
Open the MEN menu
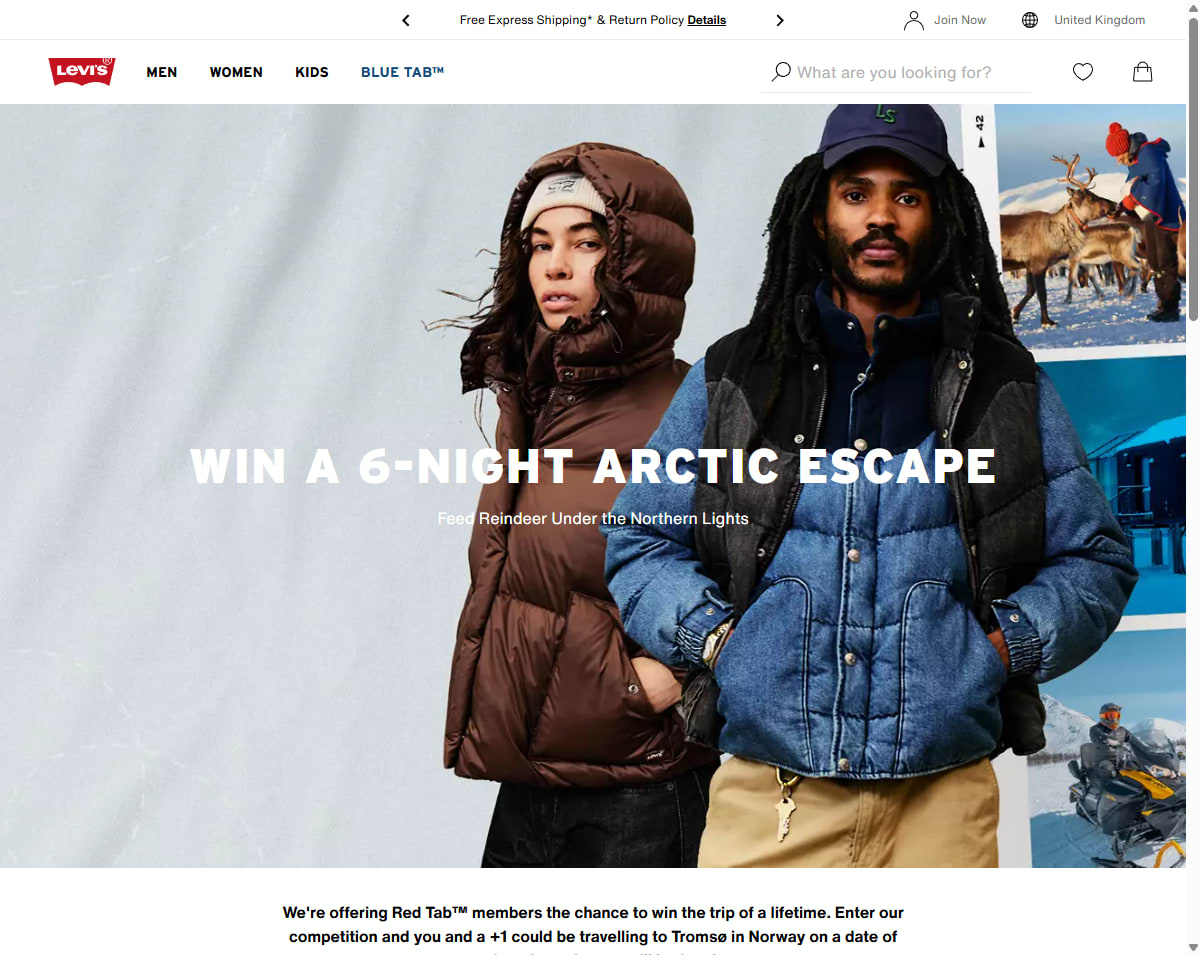pyautogui.click(x=162, y=72)
